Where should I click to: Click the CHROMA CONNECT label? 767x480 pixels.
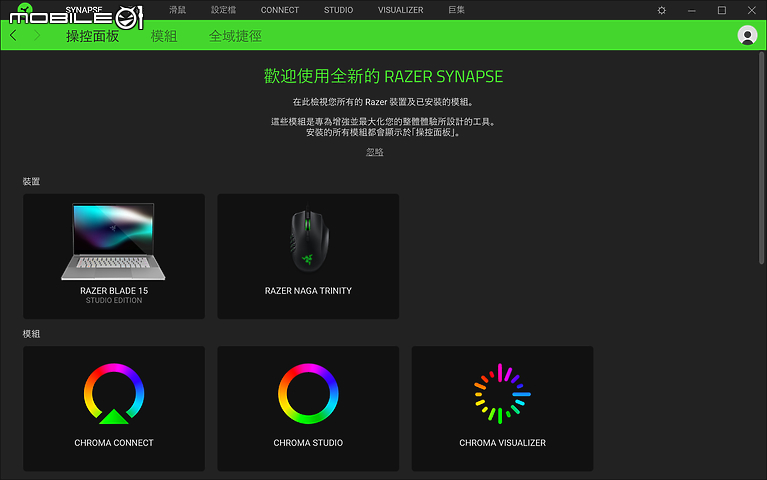pyautogui.click(x=113, y=443)
